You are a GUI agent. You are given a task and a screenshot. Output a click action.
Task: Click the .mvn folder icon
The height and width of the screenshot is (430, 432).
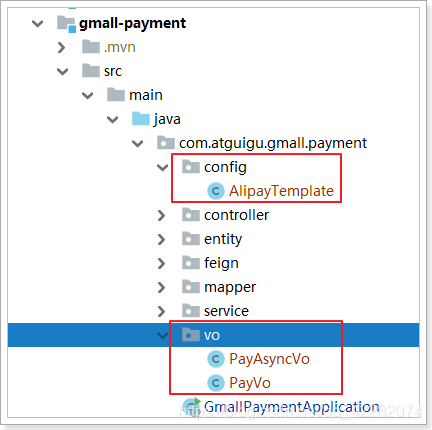(91, 47)
